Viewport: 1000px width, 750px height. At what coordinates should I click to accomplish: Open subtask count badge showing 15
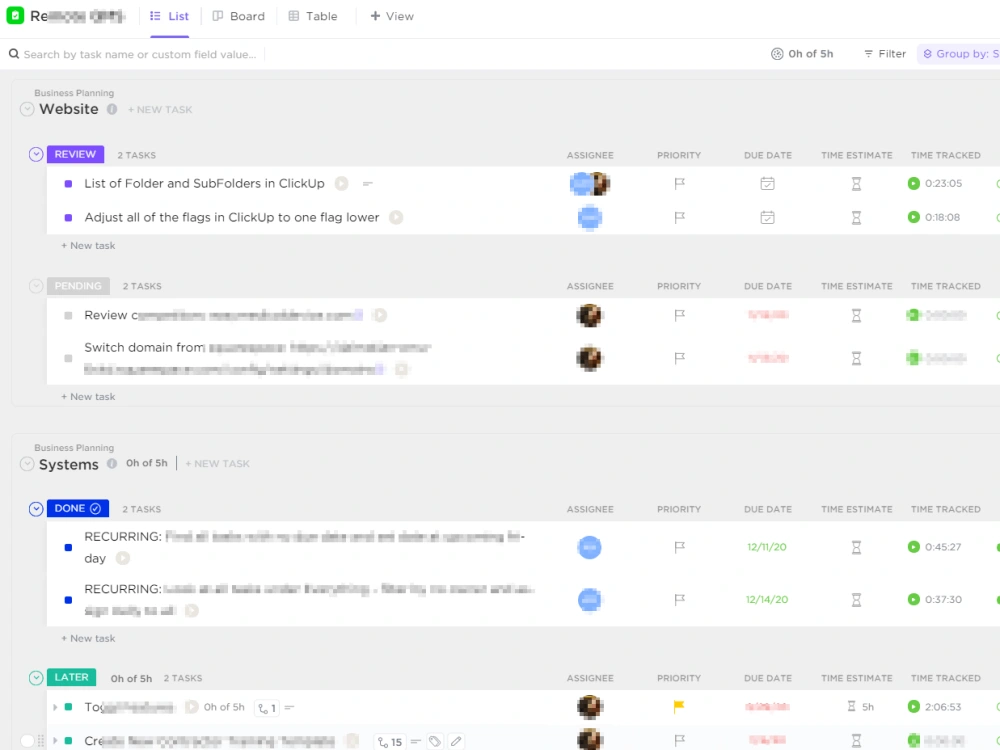[390, 742]
